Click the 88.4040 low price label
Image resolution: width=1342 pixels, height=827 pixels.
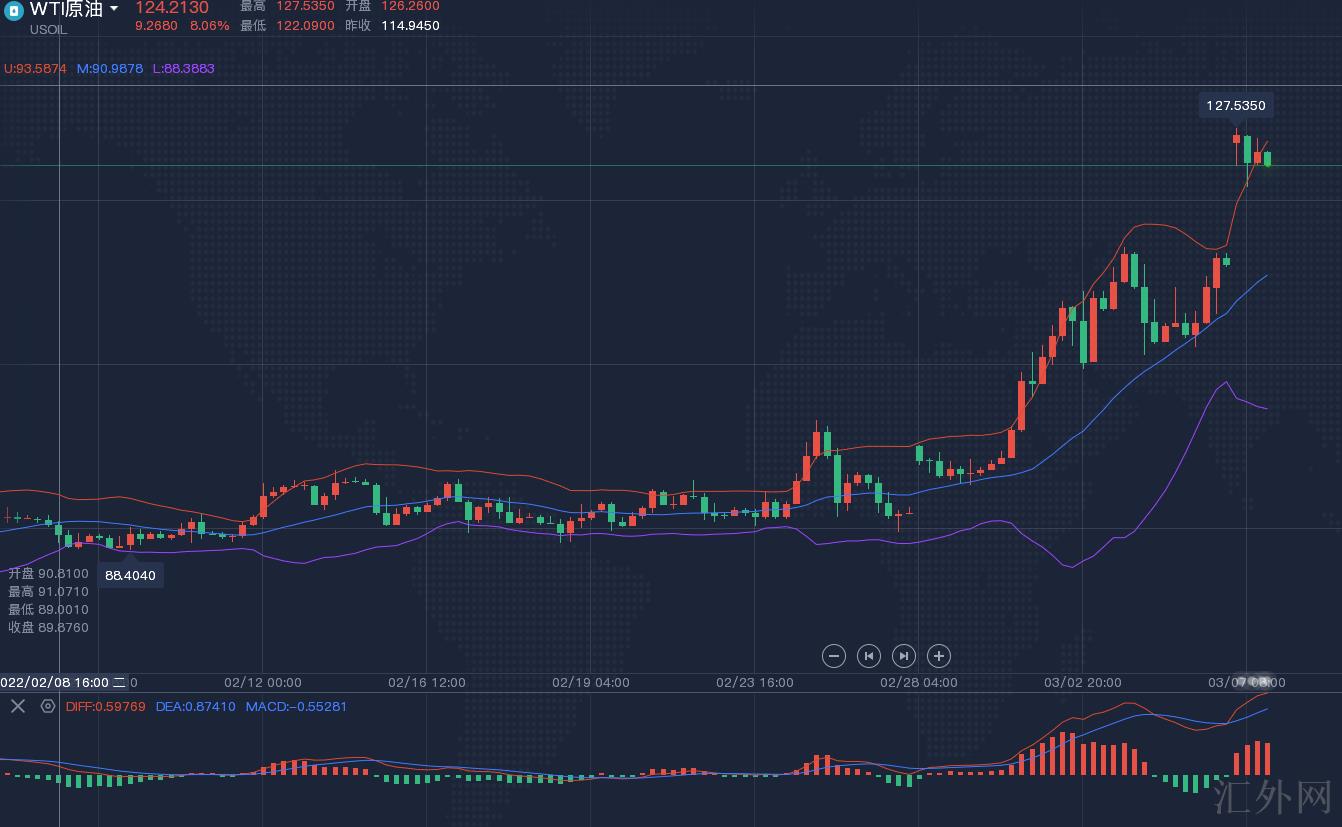coord(130,575)
